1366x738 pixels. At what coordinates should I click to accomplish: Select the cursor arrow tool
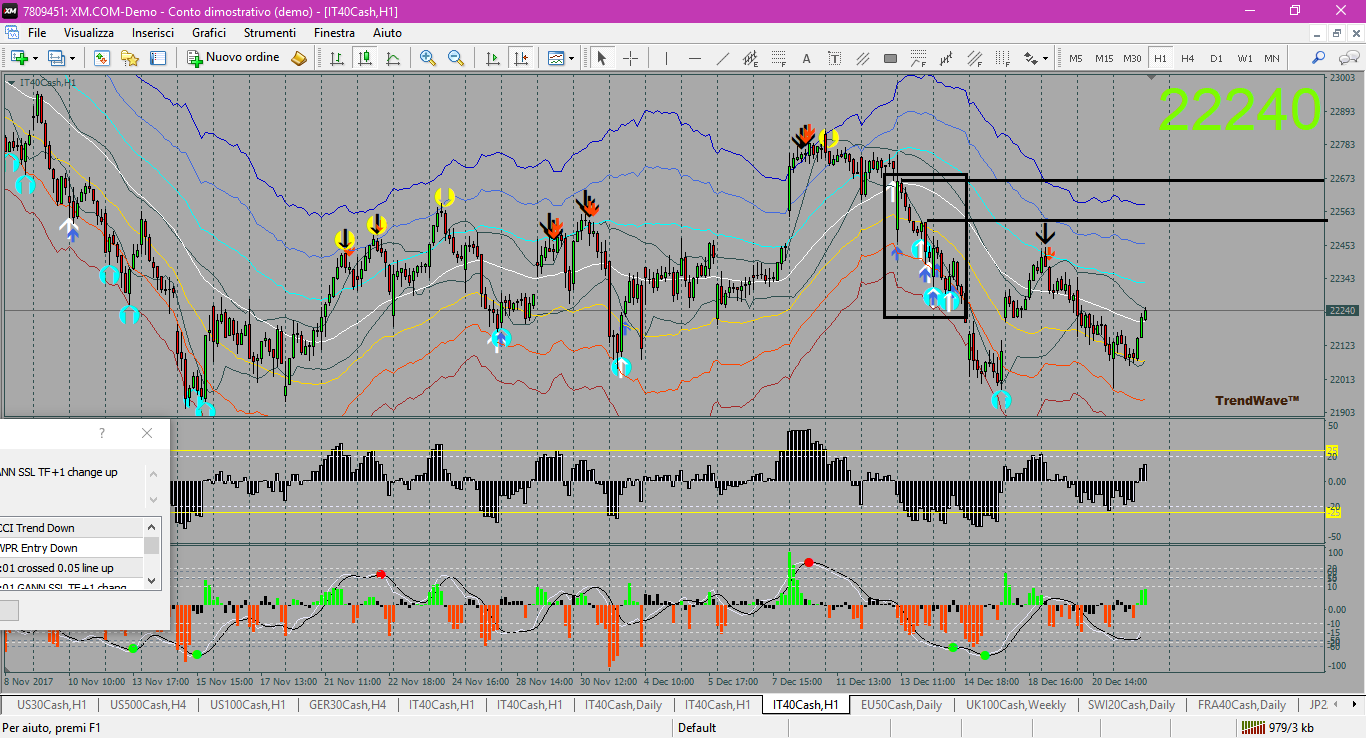[602, 58]
